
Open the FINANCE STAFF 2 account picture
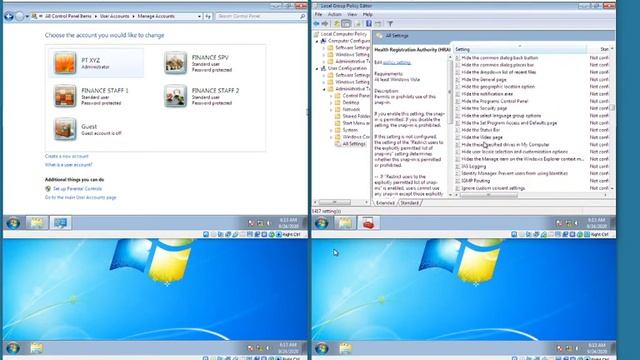pos(176,96)
